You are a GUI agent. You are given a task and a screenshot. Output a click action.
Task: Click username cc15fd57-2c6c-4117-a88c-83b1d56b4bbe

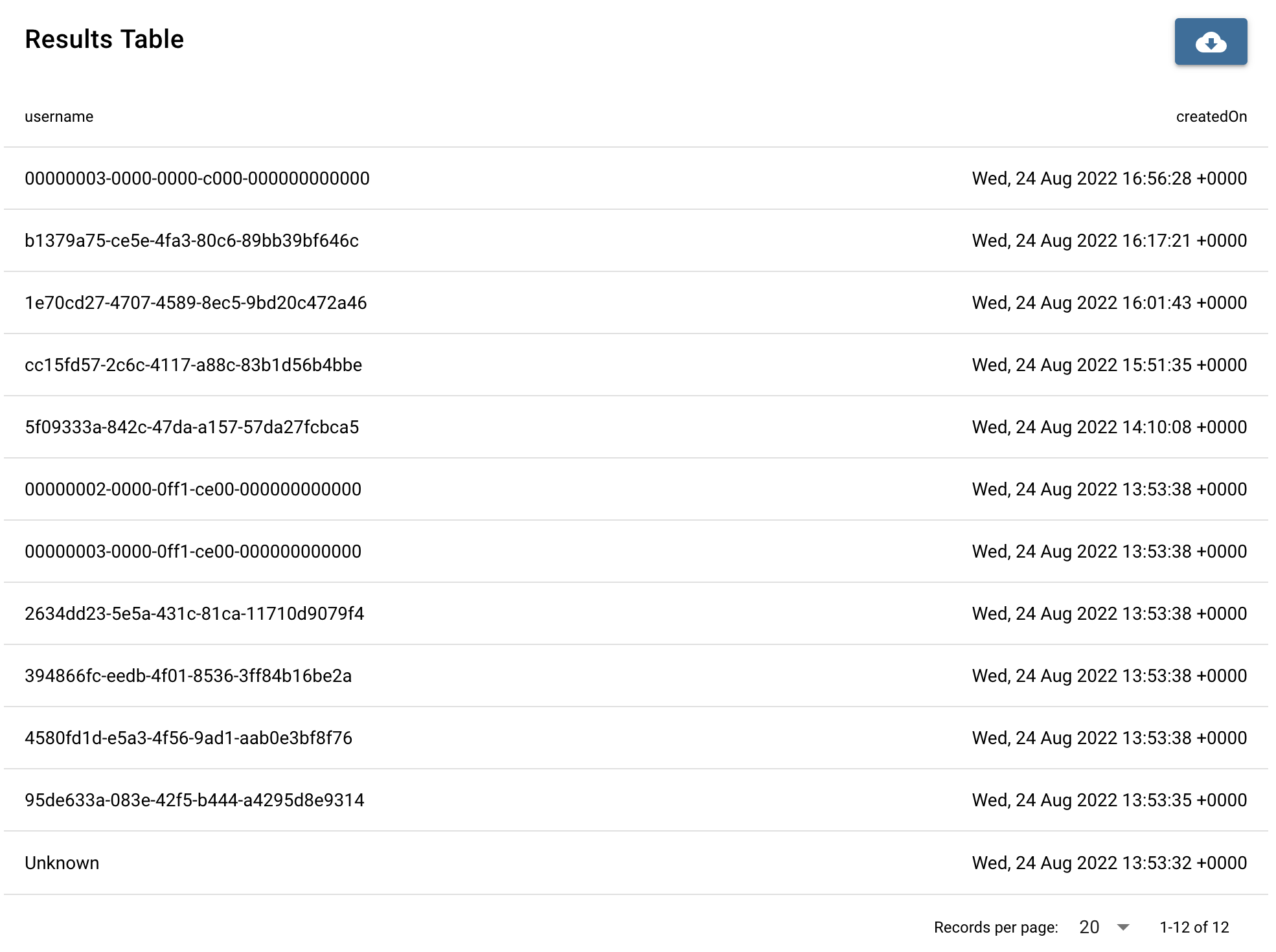193,365
